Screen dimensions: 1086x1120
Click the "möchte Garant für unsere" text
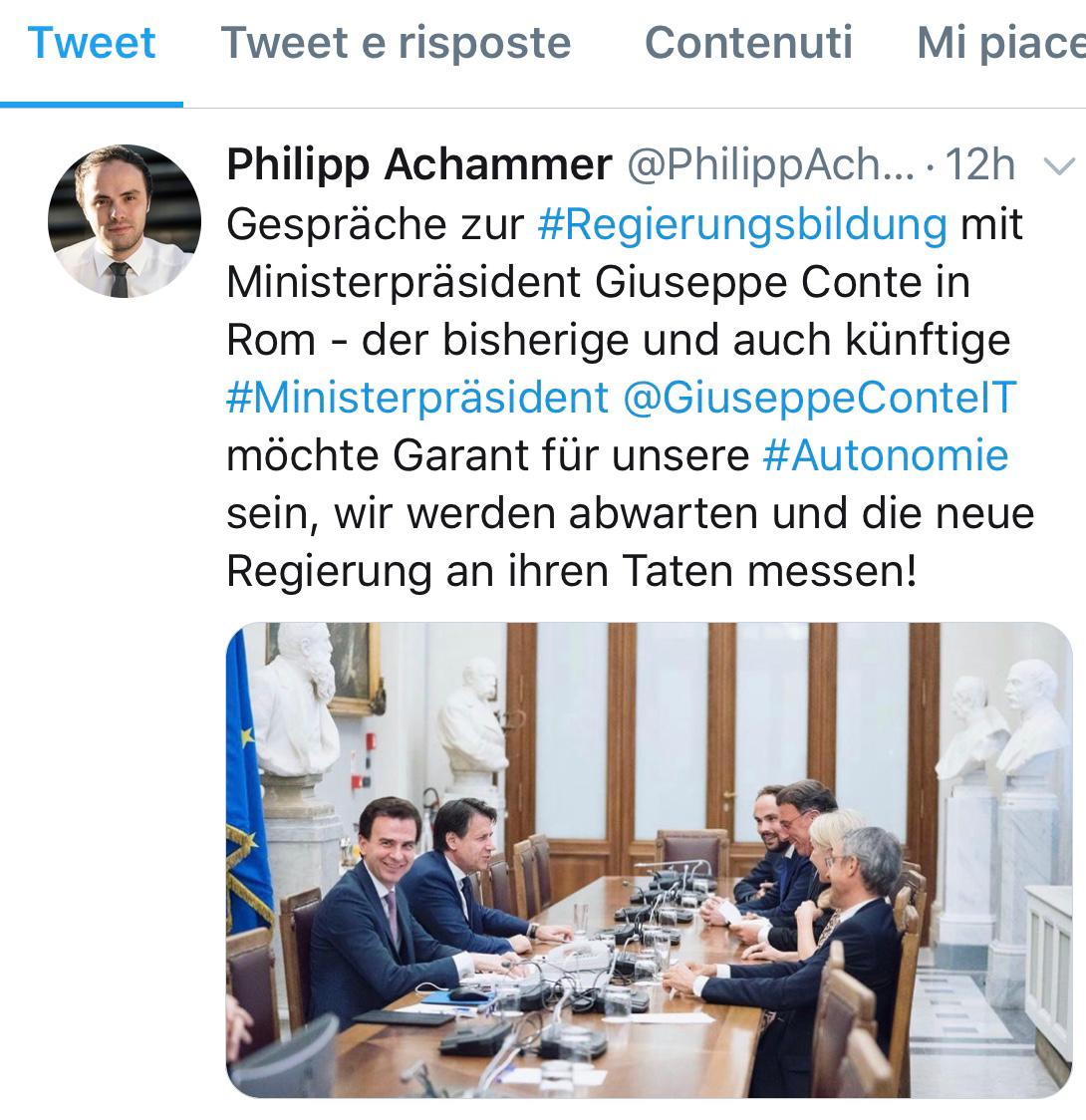click(x=487, y=455)
